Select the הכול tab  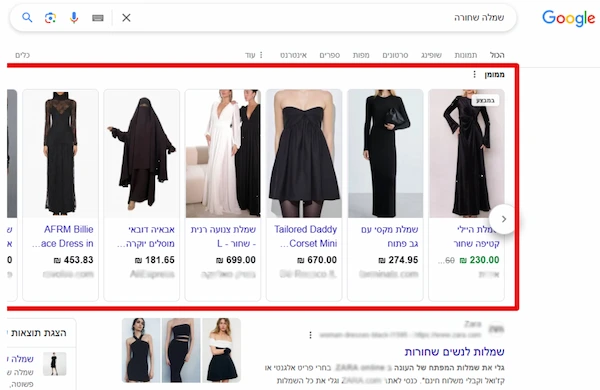tap(497, 55)
